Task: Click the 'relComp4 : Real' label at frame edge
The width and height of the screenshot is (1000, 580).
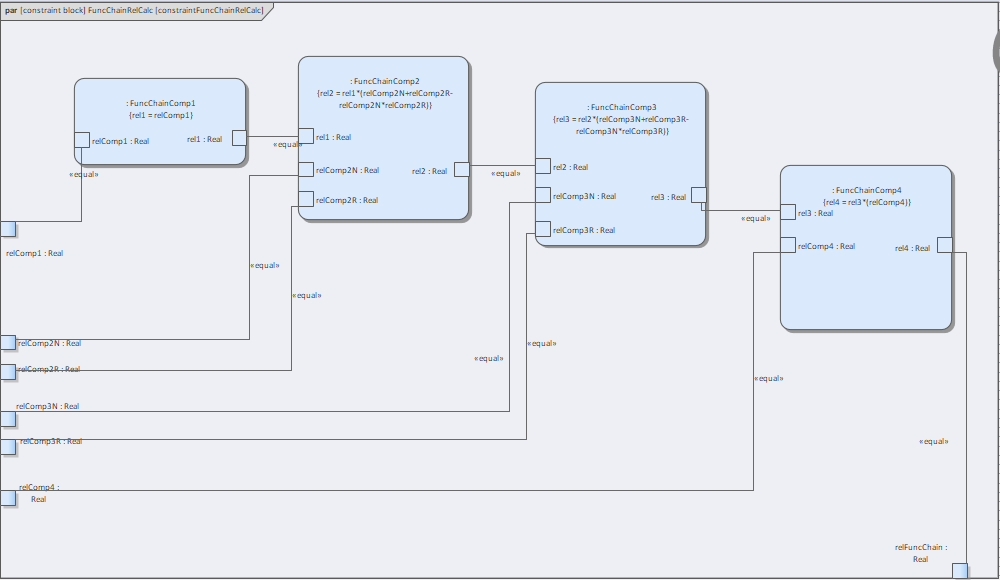Action: 39,493
